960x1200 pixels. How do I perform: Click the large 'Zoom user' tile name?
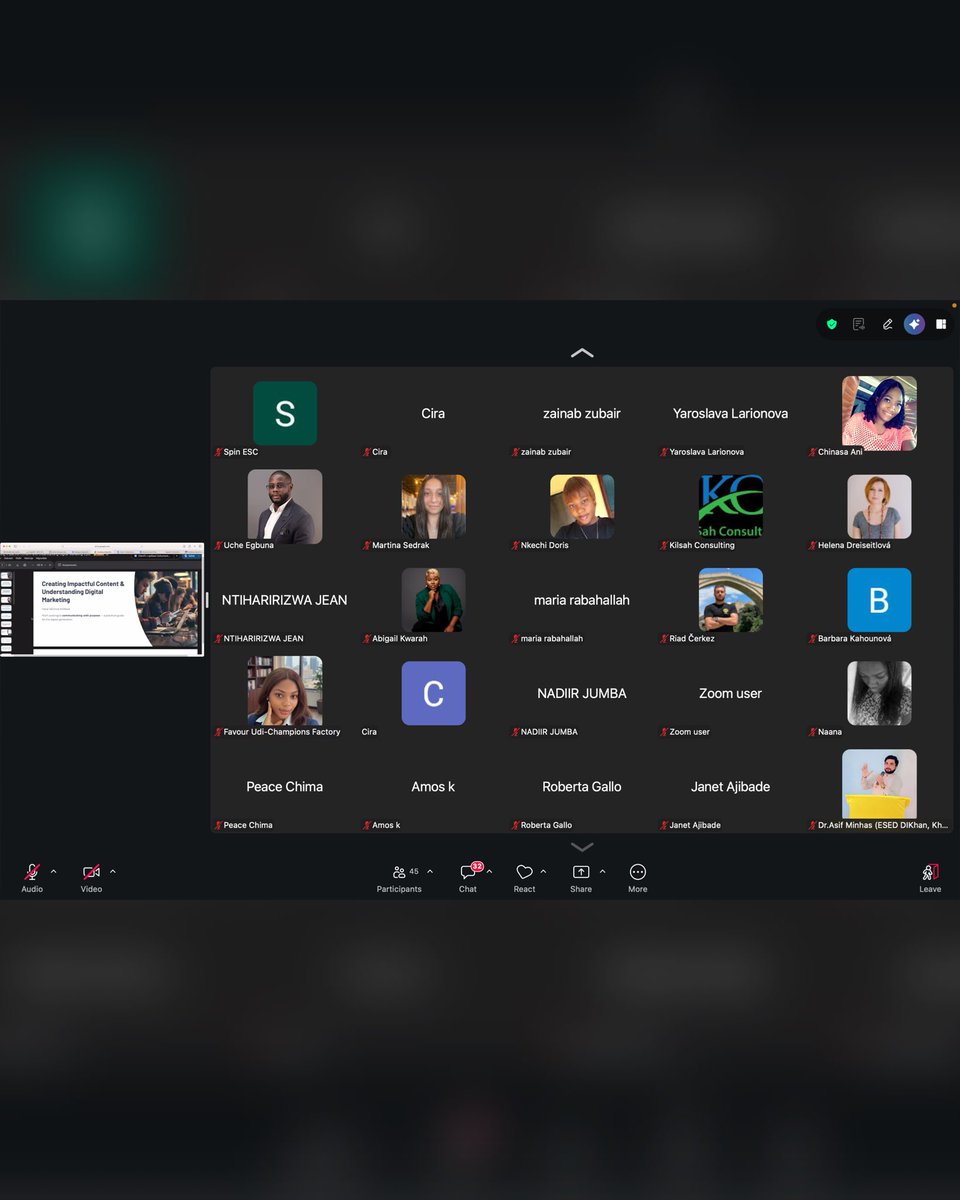tap(731, 693)
